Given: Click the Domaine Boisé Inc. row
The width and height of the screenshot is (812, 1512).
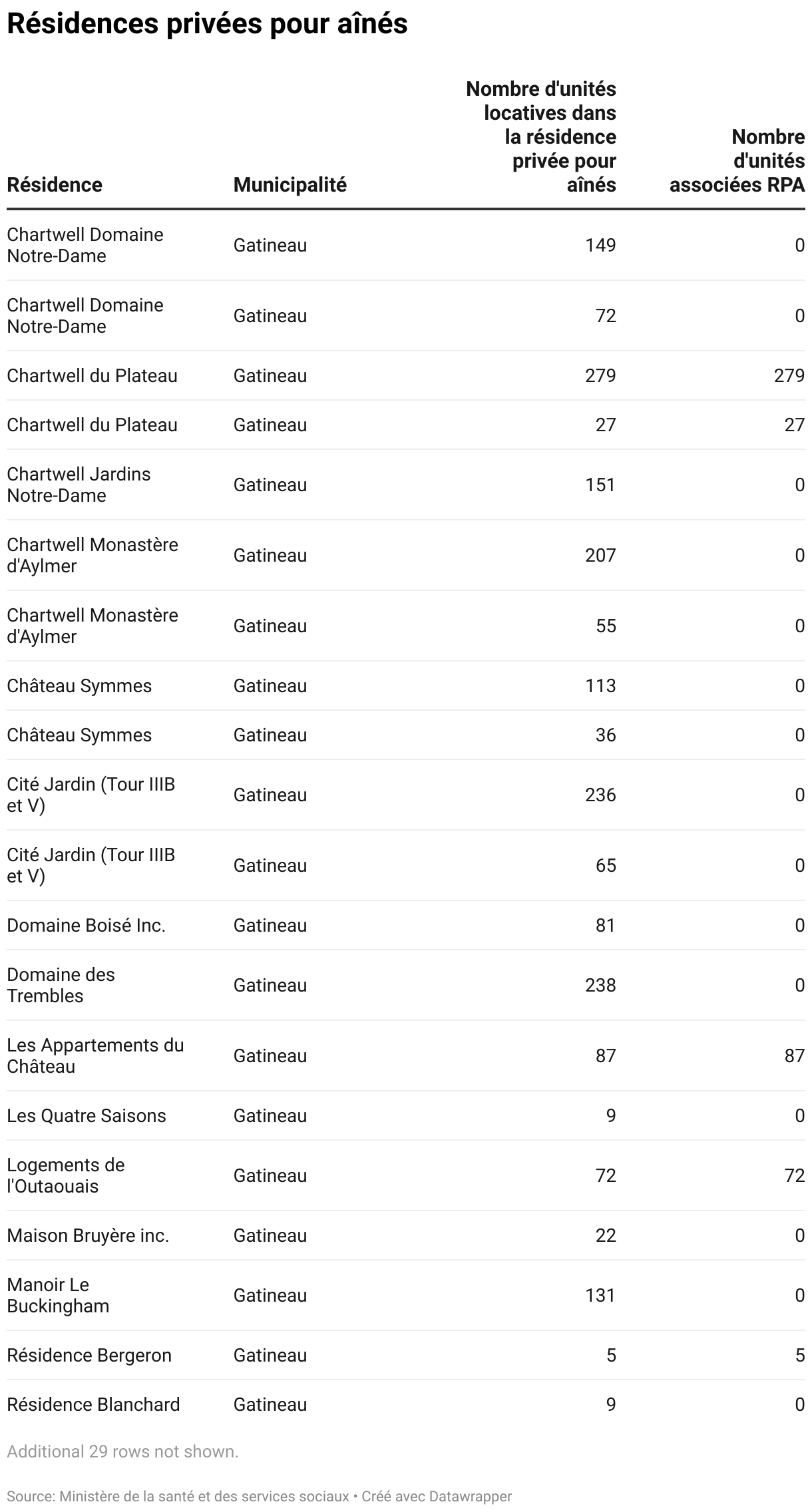Looking at the screenshot, I should tap(406, 925).
